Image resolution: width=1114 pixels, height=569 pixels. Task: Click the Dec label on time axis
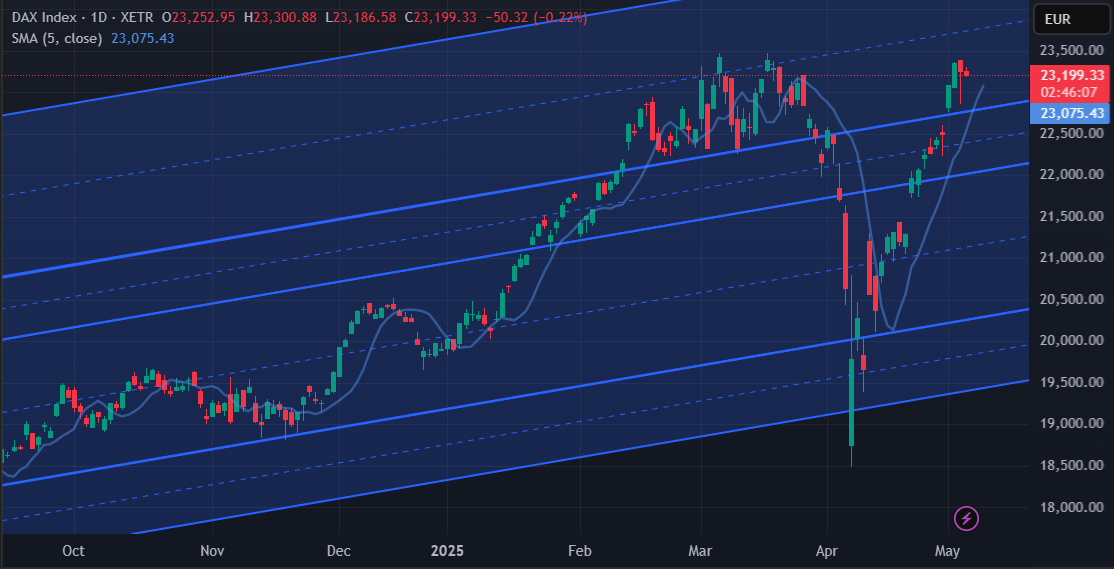(339, 551)
